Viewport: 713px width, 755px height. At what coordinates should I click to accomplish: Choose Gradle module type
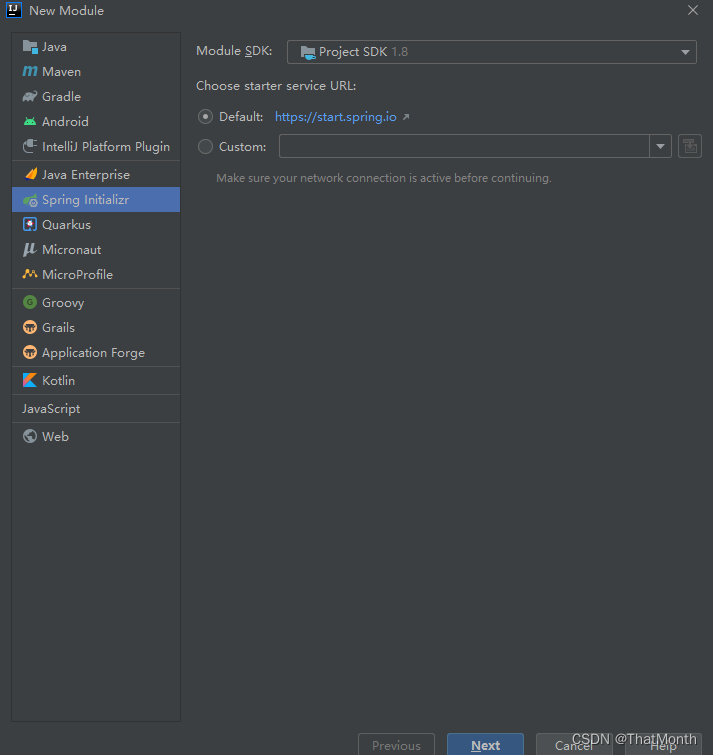click(96, 96)
